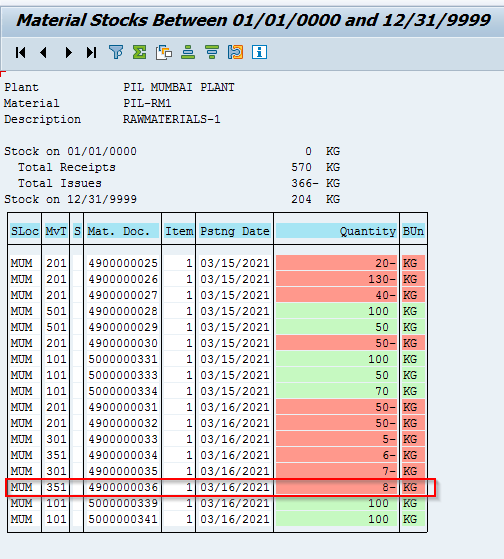The image size is (504, 559).
Task: Go to next page arrow
Action: (68, 53)
